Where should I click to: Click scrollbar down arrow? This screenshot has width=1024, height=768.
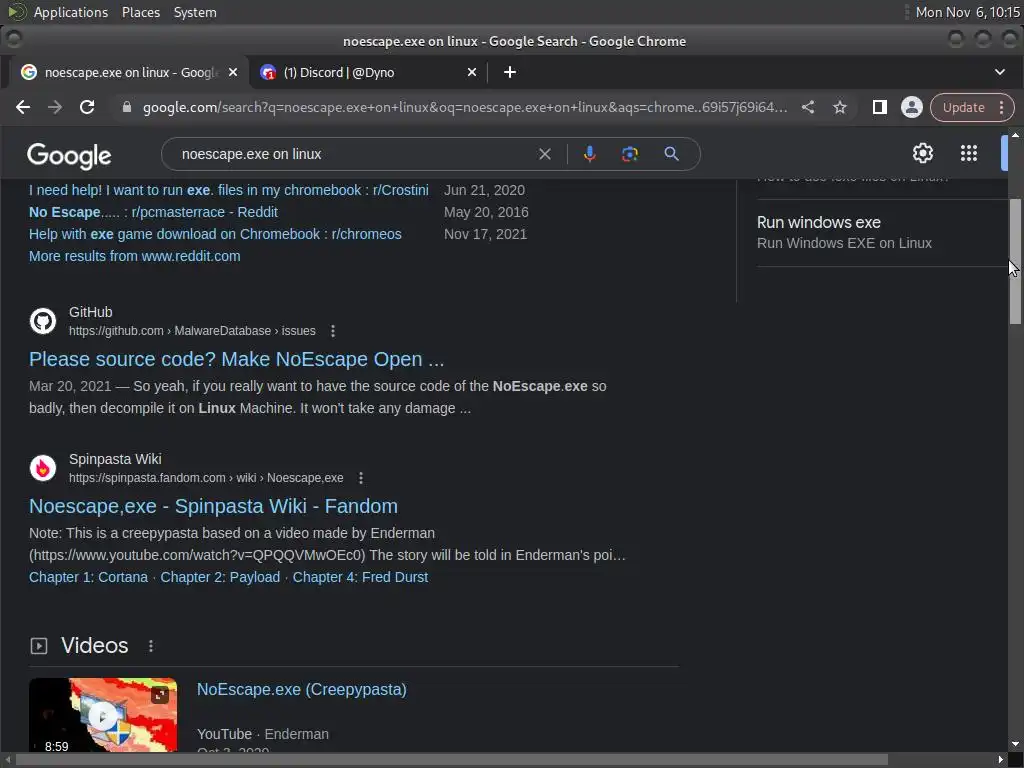(1015, 744)
